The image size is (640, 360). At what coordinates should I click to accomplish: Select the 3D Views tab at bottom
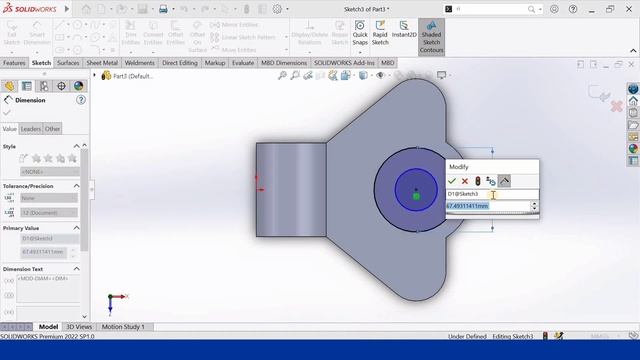click(79, 327)
